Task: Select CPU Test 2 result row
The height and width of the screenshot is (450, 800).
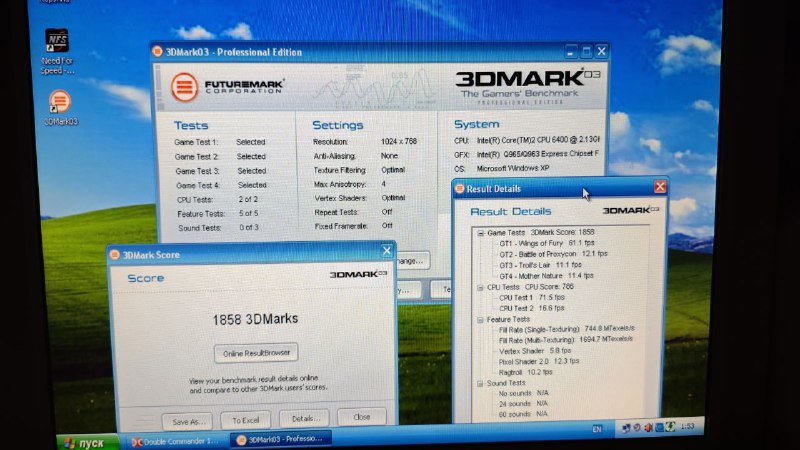Action: 532,308
